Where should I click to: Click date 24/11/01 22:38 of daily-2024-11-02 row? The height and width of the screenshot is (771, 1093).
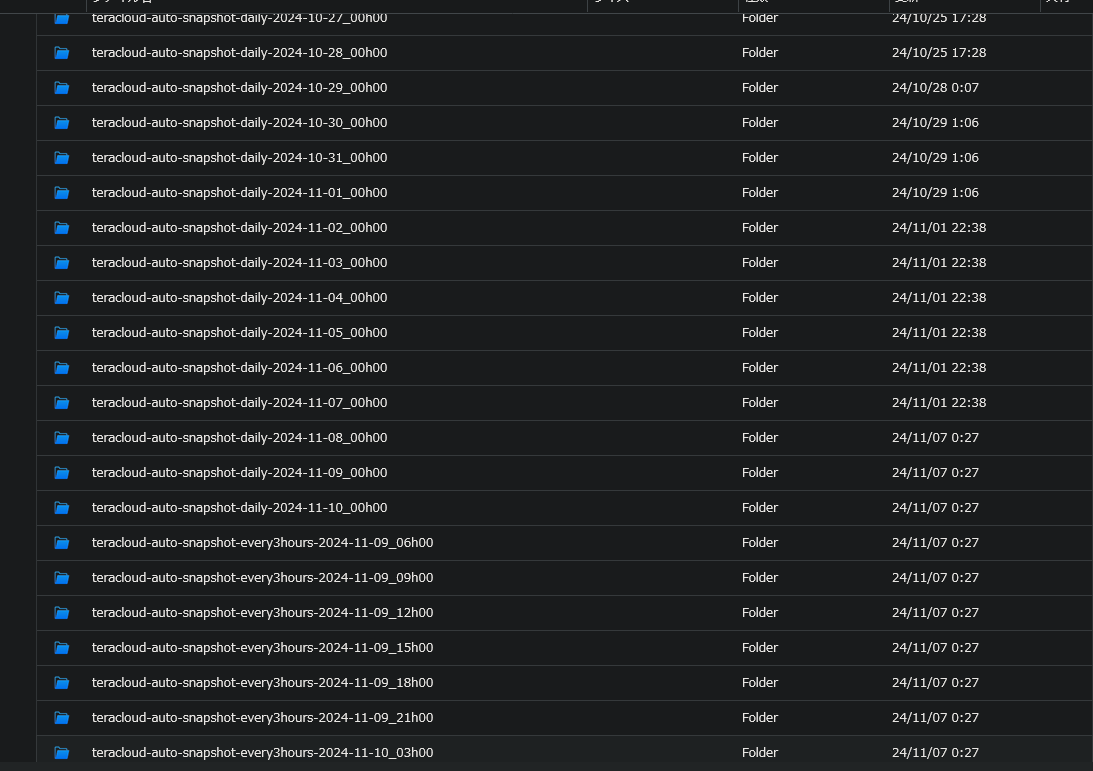[x=939, y=228]
